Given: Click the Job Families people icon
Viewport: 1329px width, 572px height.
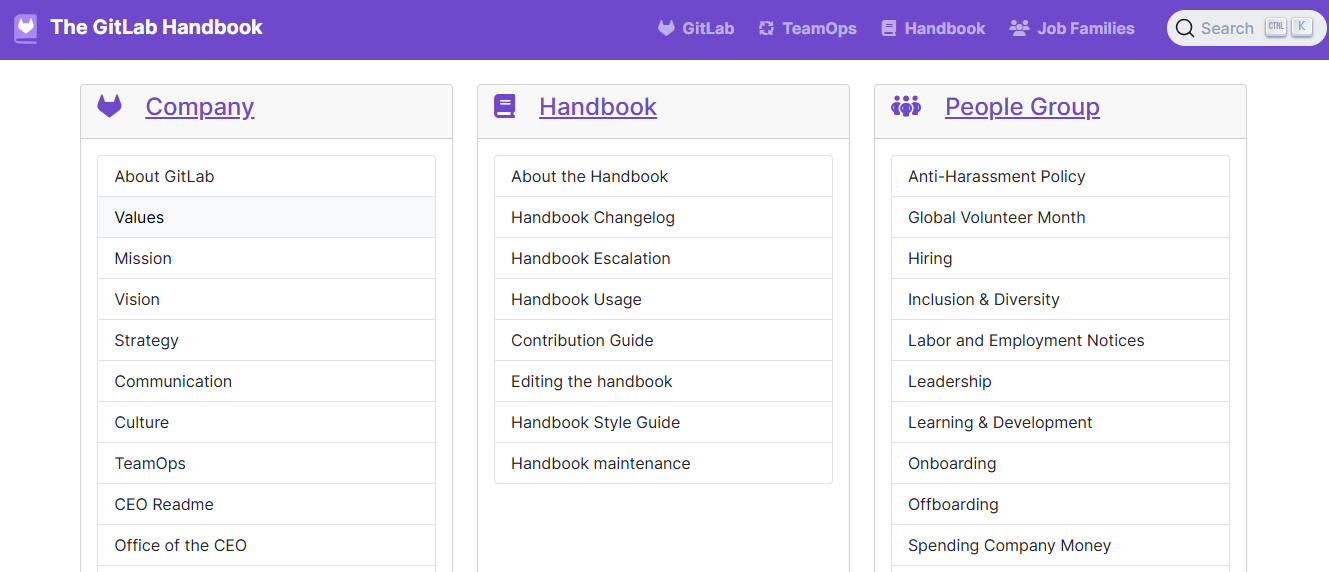Looking at the screenshot, I should point(1019,28).
